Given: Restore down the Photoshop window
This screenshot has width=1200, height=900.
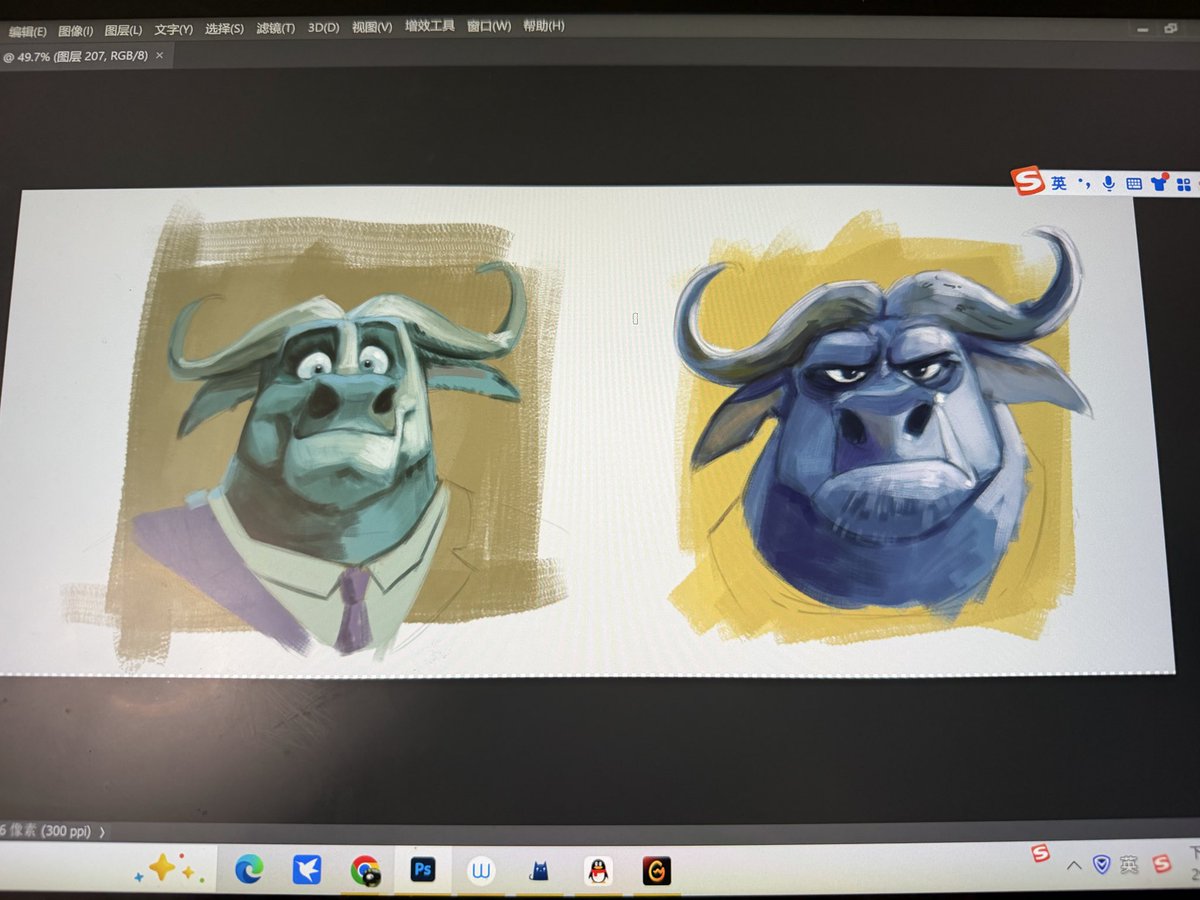Looking at the screenshot, I should (1171, 31).
